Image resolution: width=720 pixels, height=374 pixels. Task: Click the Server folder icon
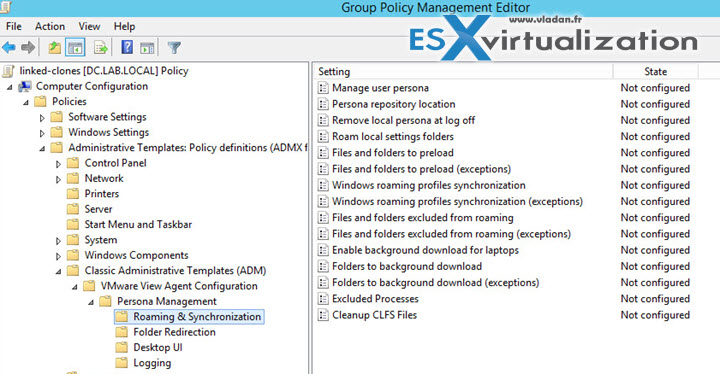tap(73, 209)
